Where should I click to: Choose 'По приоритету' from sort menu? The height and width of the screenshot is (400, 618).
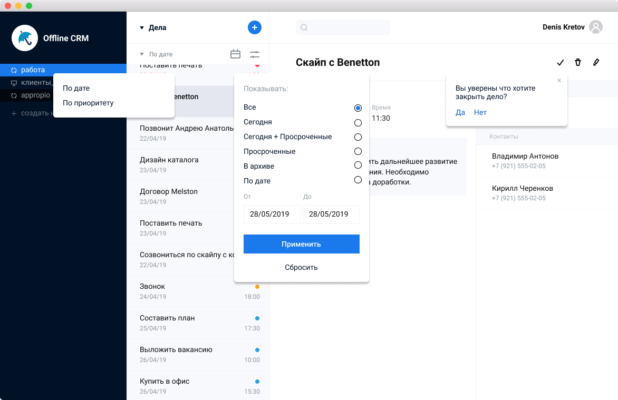(88, 102)
